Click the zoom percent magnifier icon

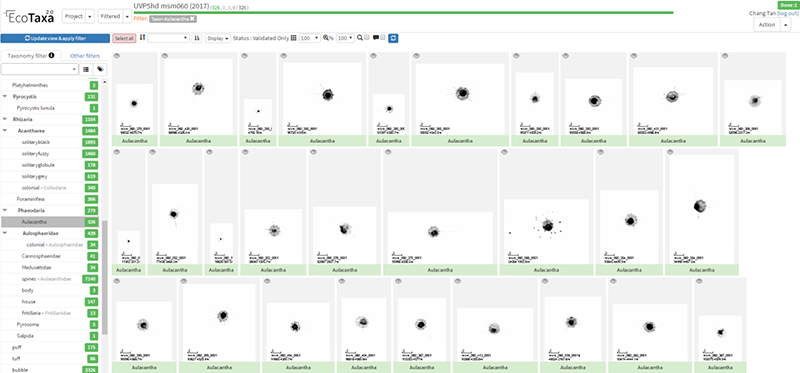pyautogui.click(x=326, y=38)
